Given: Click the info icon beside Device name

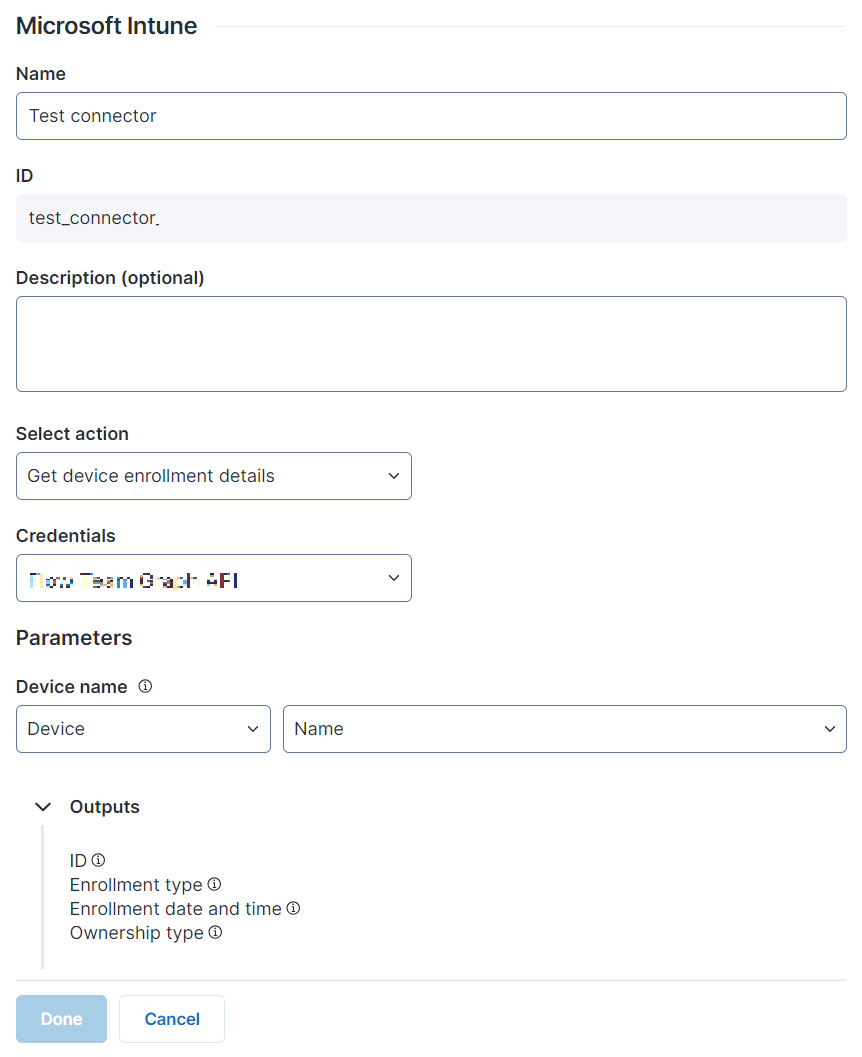Looking at the screenshot, I should pyautogui.click(x=145, y=687).
